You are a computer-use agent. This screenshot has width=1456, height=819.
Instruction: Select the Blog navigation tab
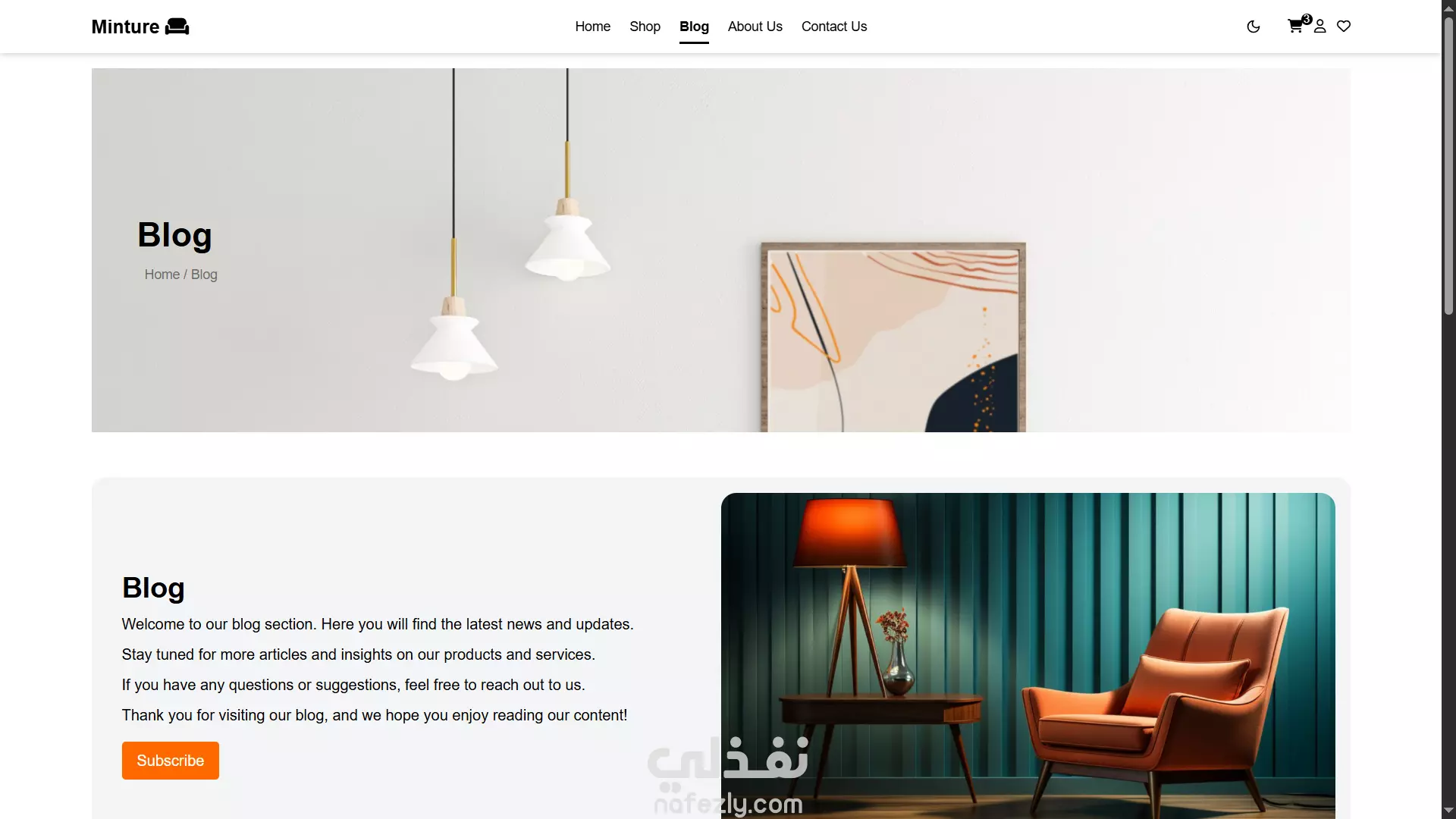pyautogui.click(x=694, y=27)
